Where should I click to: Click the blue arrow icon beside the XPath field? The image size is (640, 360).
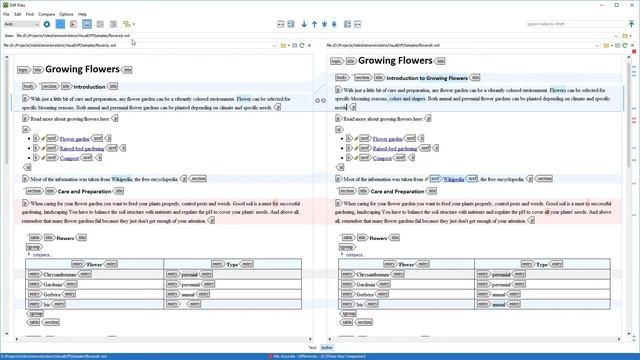click(x=631, y=24)
